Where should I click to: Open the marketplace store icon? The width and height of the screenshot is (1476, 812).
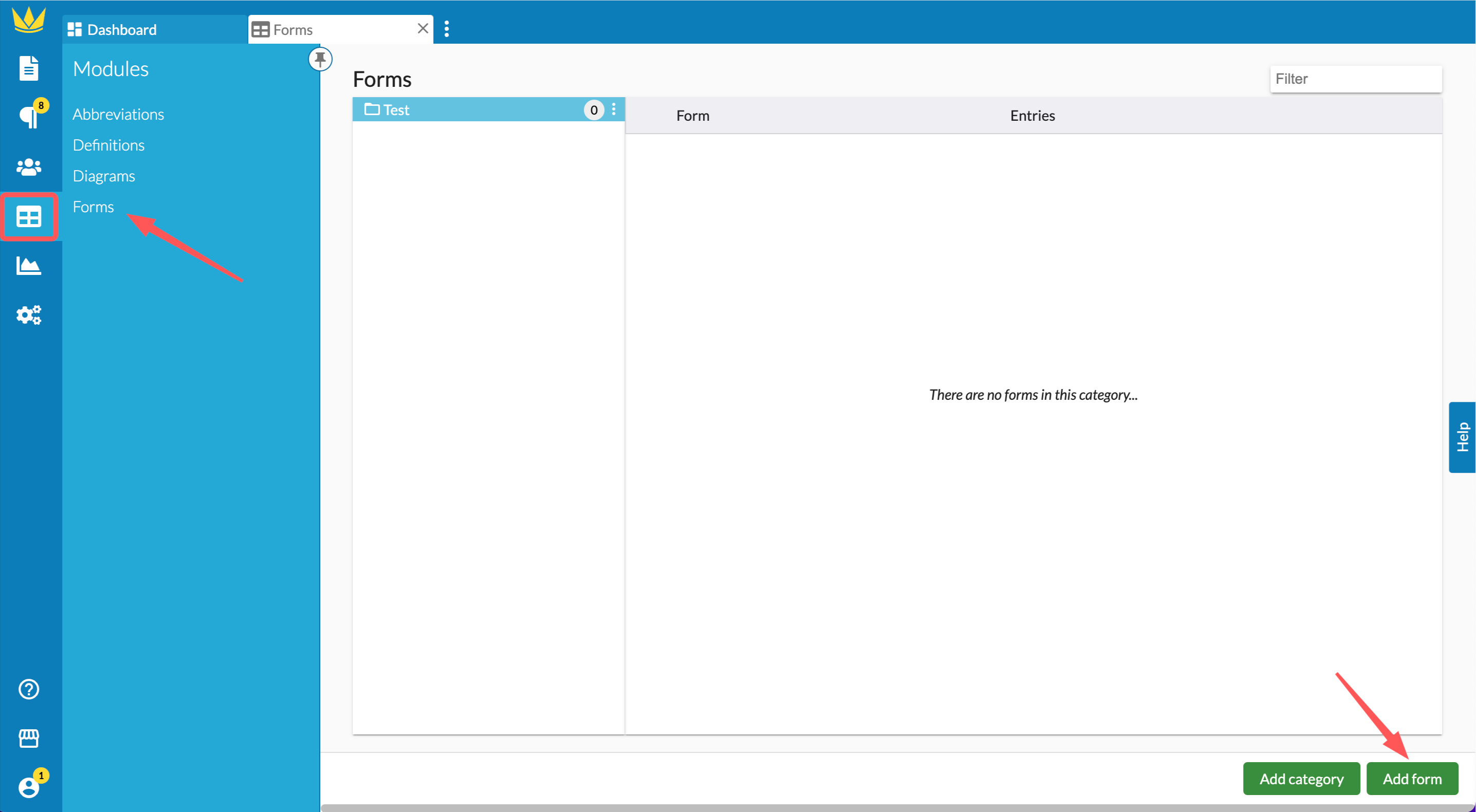coord(29,738)
